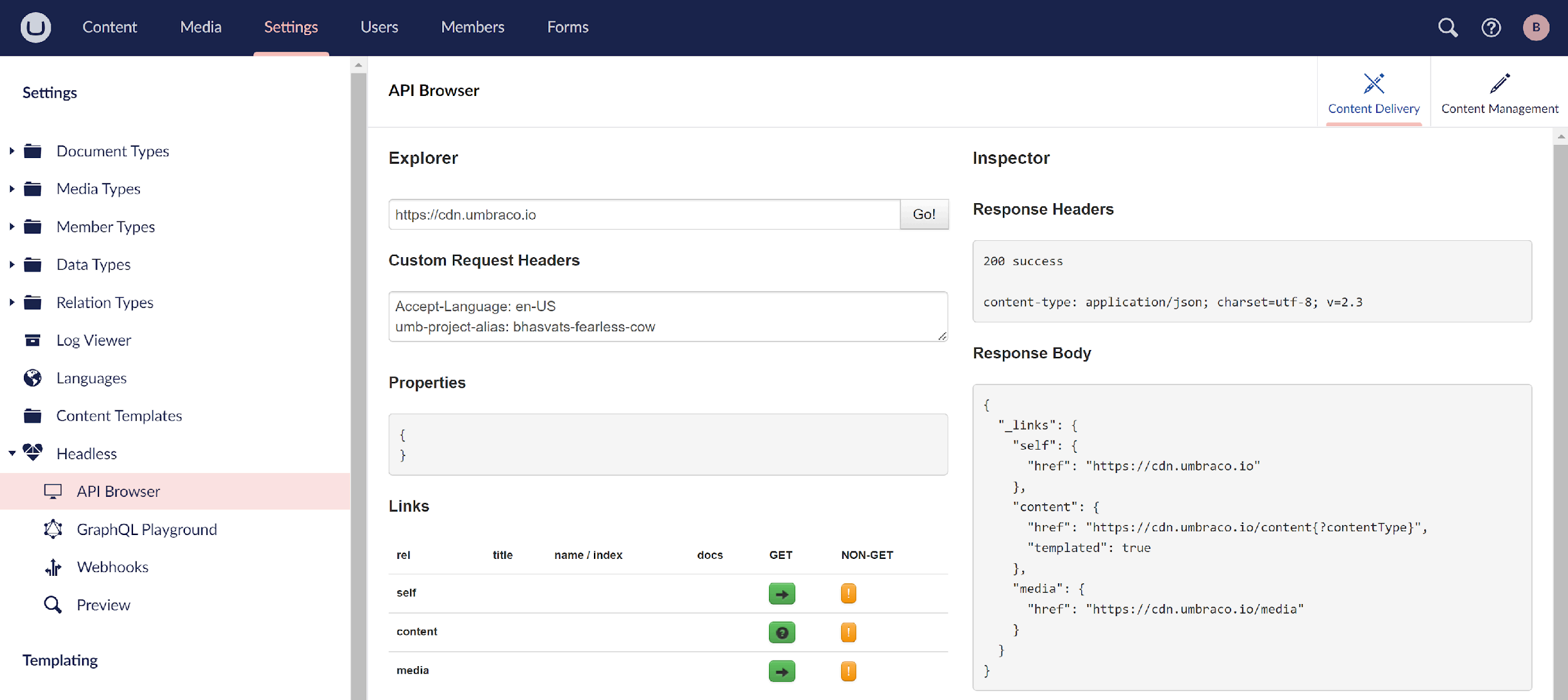Click the Custom Request Headers textarea

pos(667,316)
